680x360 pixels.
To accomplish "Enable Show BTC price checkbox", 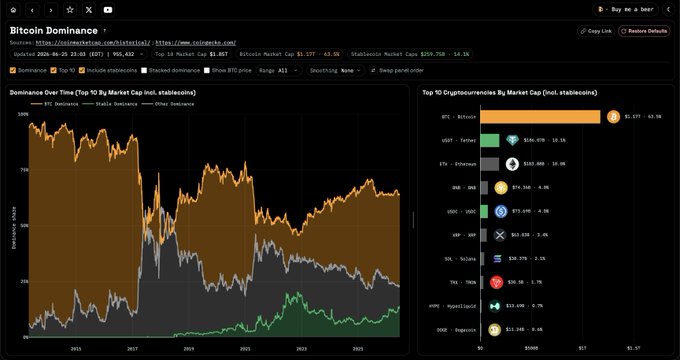I will click(x=207, y=70).
